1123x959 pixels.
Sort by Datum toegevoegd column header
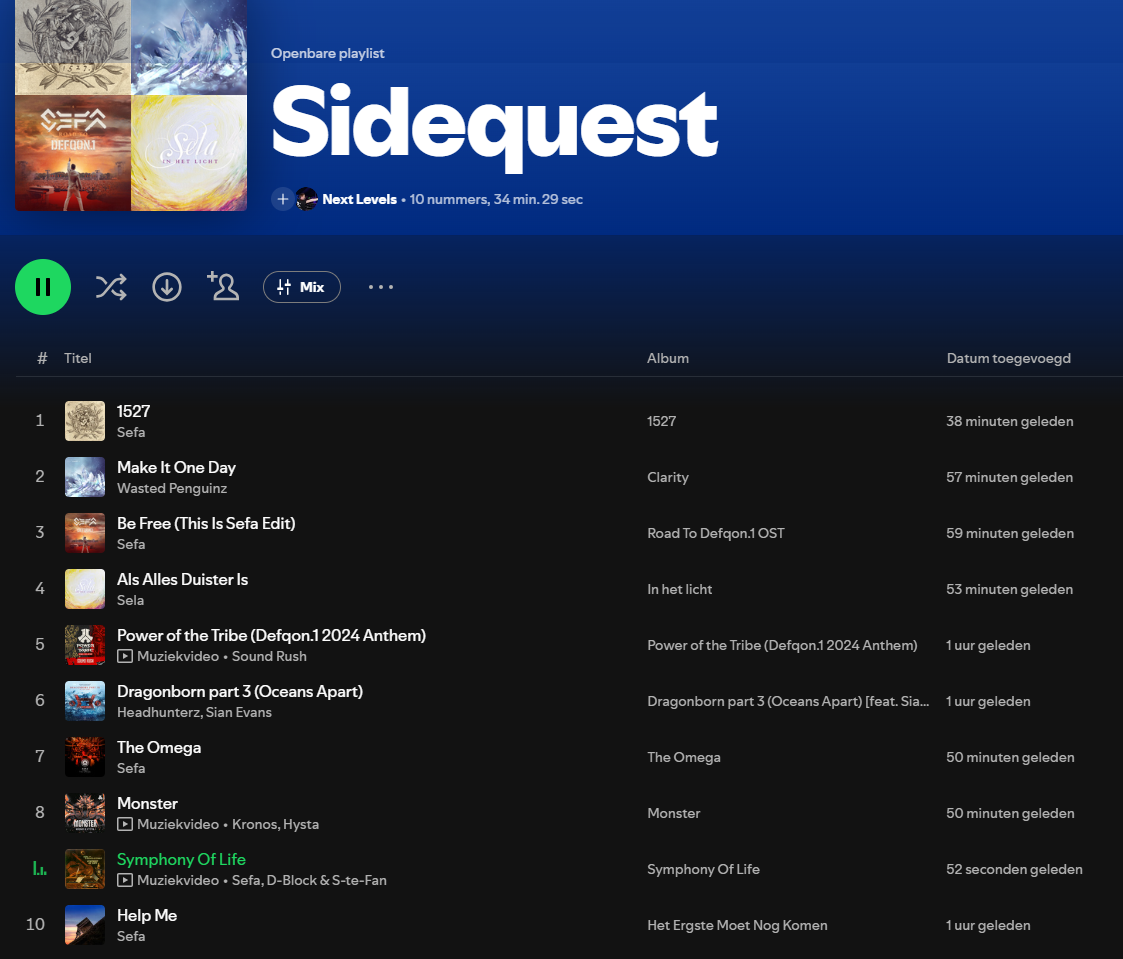pyautogui.click(x=1008, y=358)
